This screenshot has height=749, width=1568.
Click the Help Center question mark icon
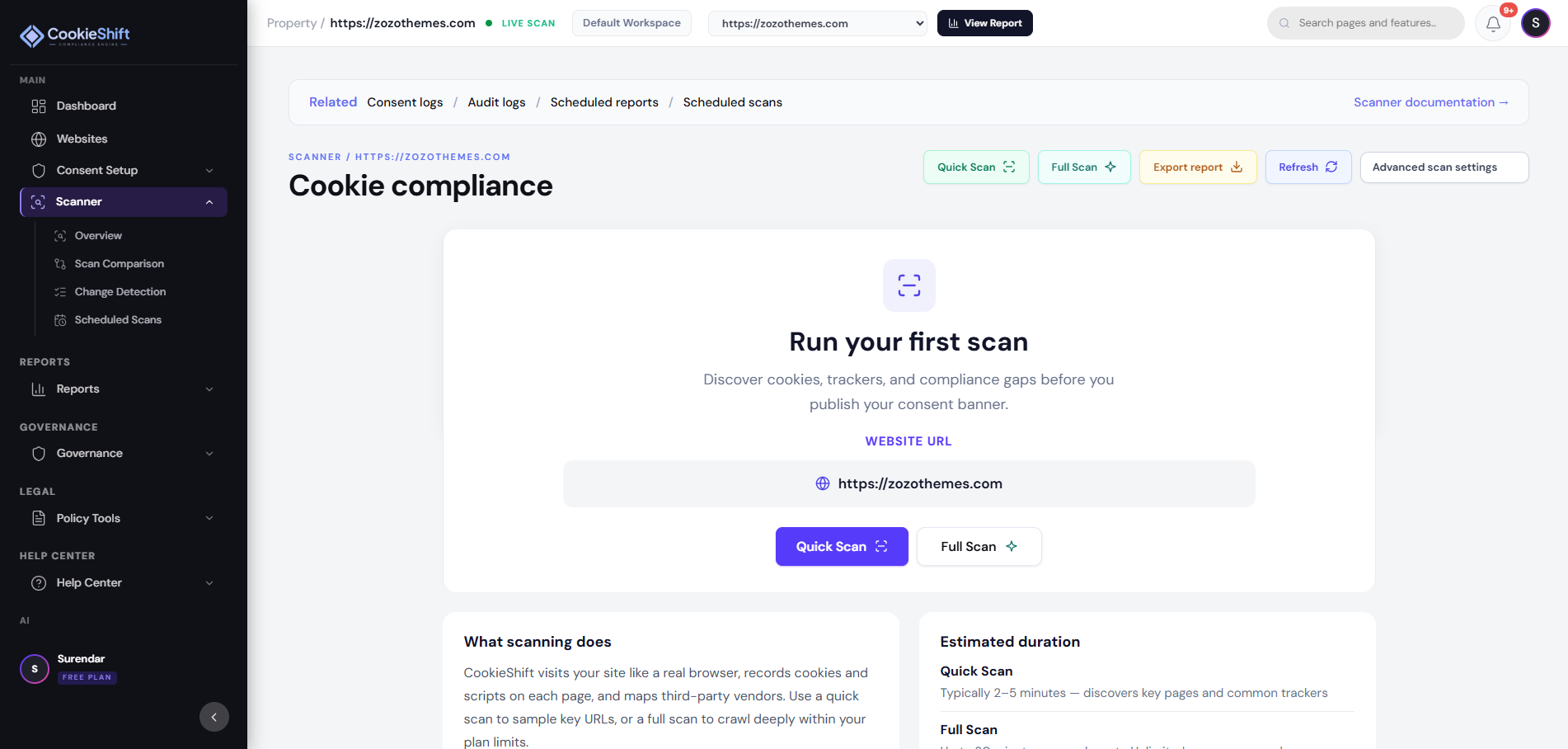coord(39,583)
